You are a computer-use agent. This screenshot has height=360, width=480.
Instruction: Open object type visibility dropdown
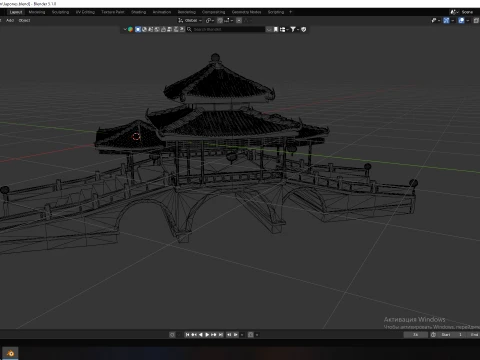pos(436,20)
